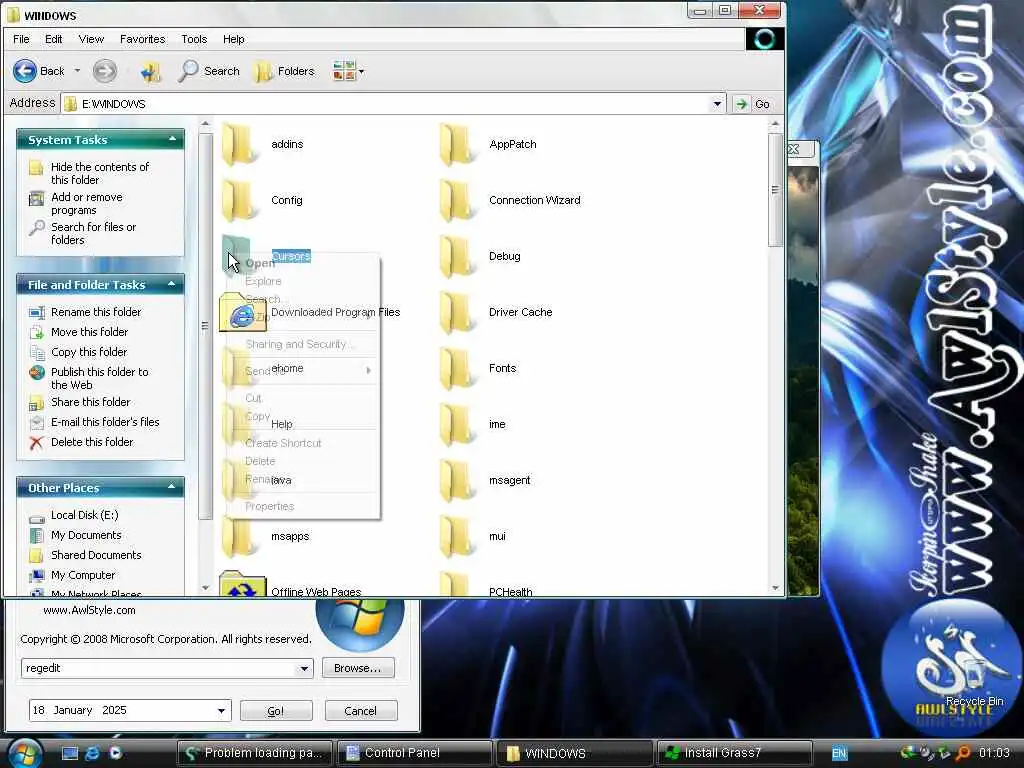This screenshot has height=768, width=1024.
Task: Select the Driver Cache folder icon
Action: (457, 312)
